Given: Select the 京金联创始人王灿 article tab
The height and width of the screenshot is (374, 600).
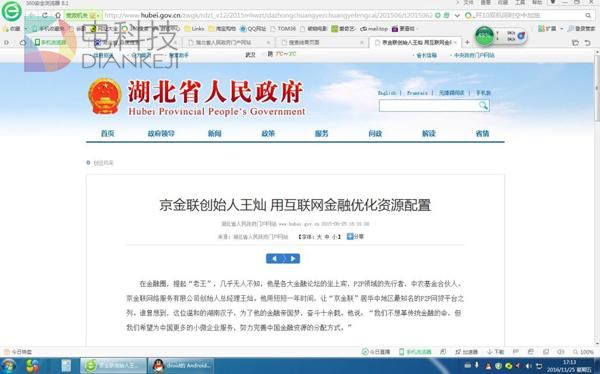Looking at the screenshot, I should click(x=415, y=42).
